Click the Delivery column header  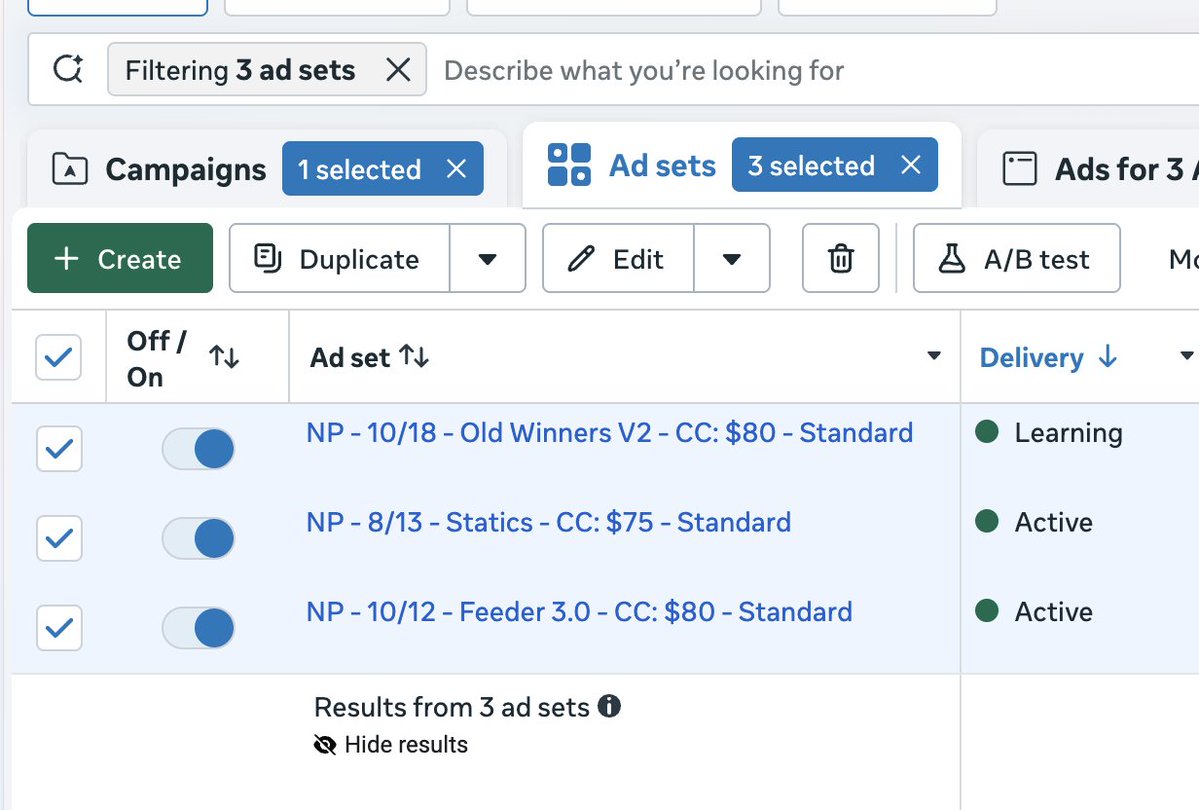(1032, 357)
